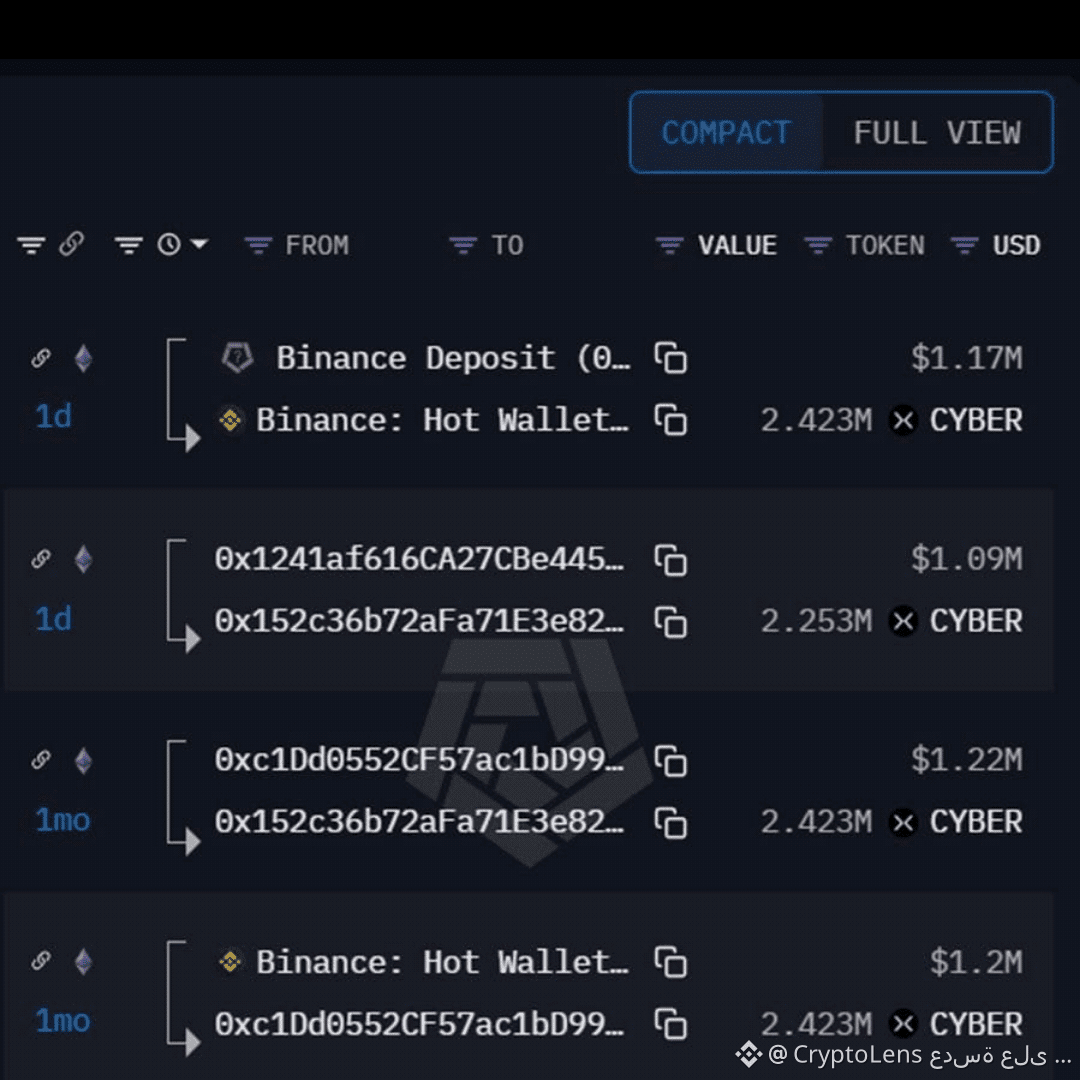1080x1080 pixels.
Task: Click the chain link icon in header
Action: 72,244
